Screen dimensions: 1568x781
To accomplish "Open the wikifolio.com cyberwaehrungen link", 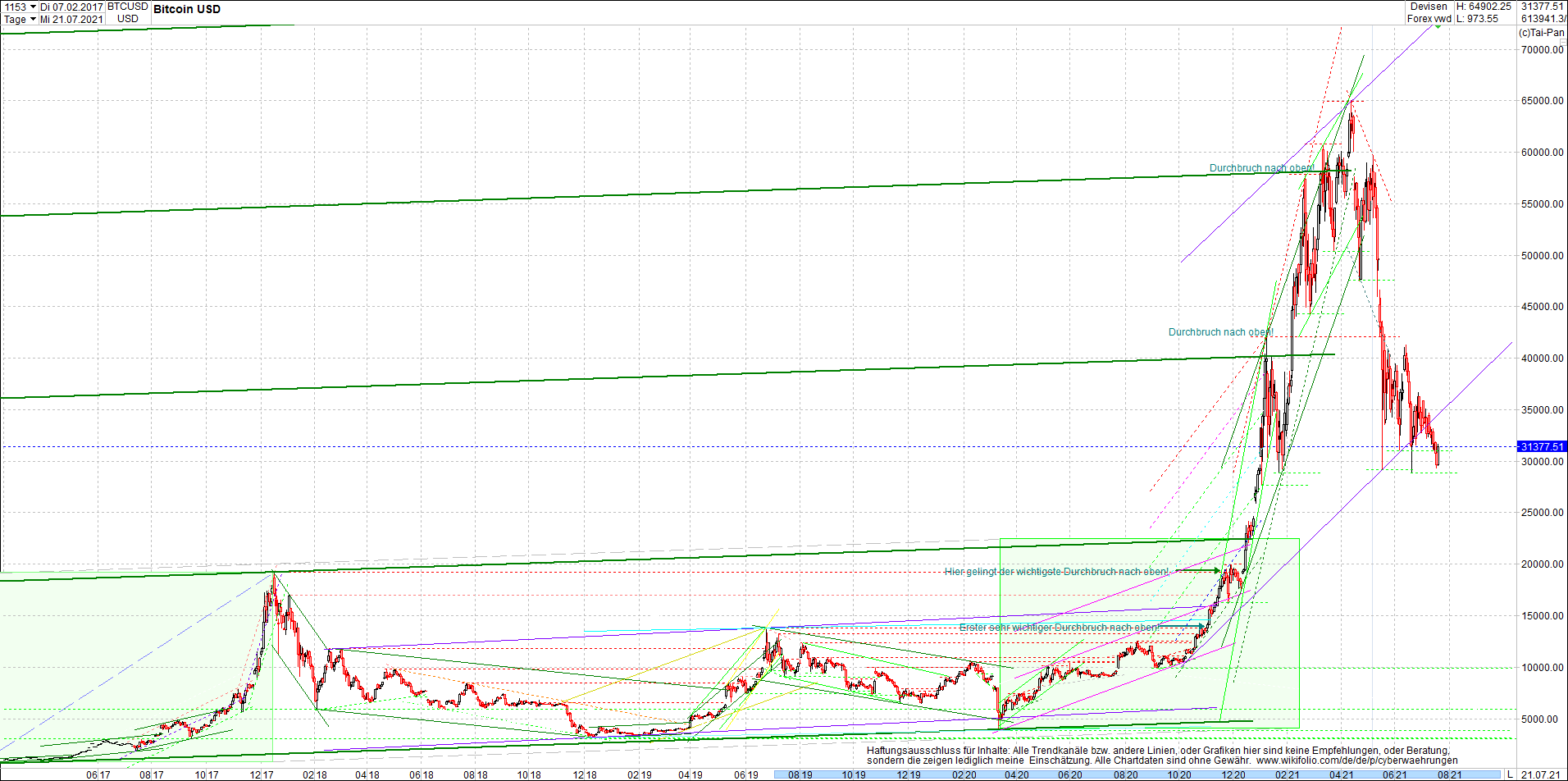I will 1357,760.
